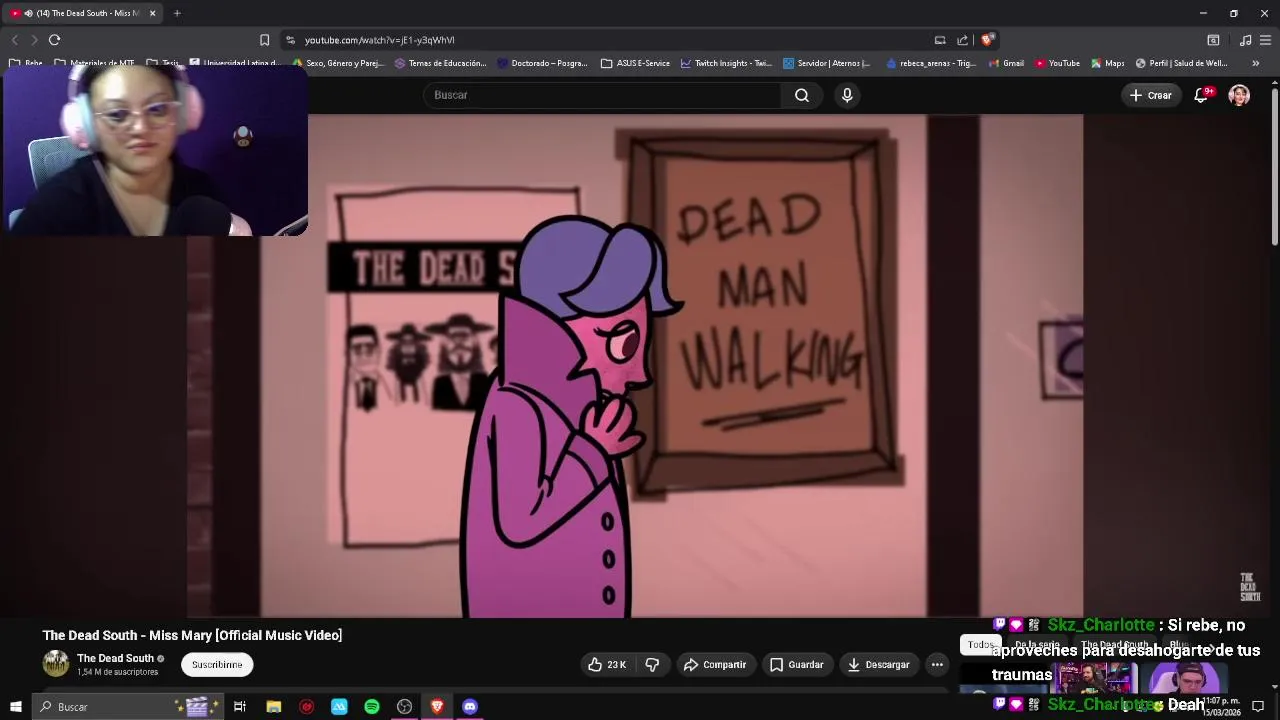Open the YouTube account avatar menu
This screenshot has width=1280, height=720.
(x=1239, y=95)
